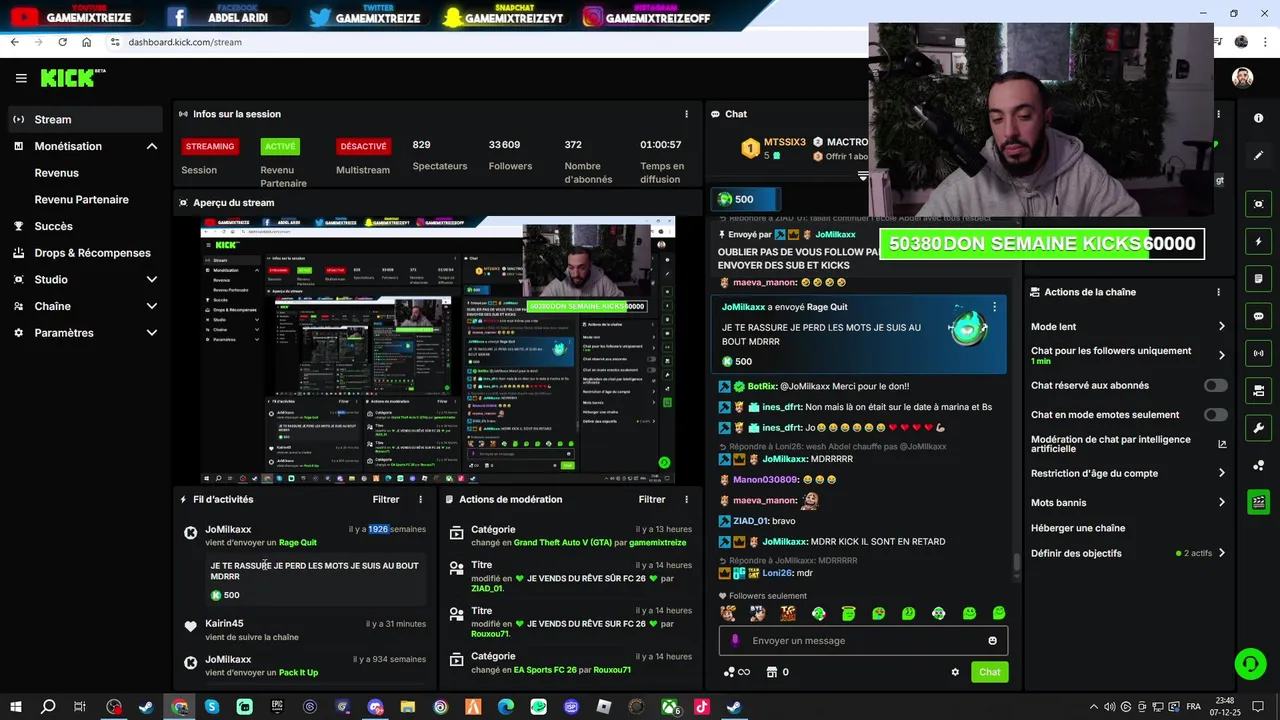This screenshot has height=720, width=1280.
Task: Click the purple microphone icon in message box
Action: [x=735, y=641]
